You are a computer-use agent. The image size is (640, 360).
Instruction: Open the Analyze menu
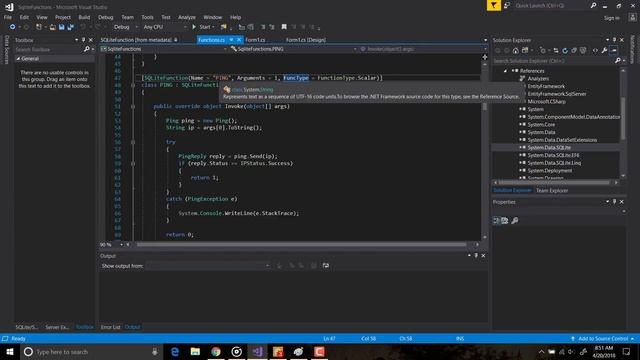187,17
